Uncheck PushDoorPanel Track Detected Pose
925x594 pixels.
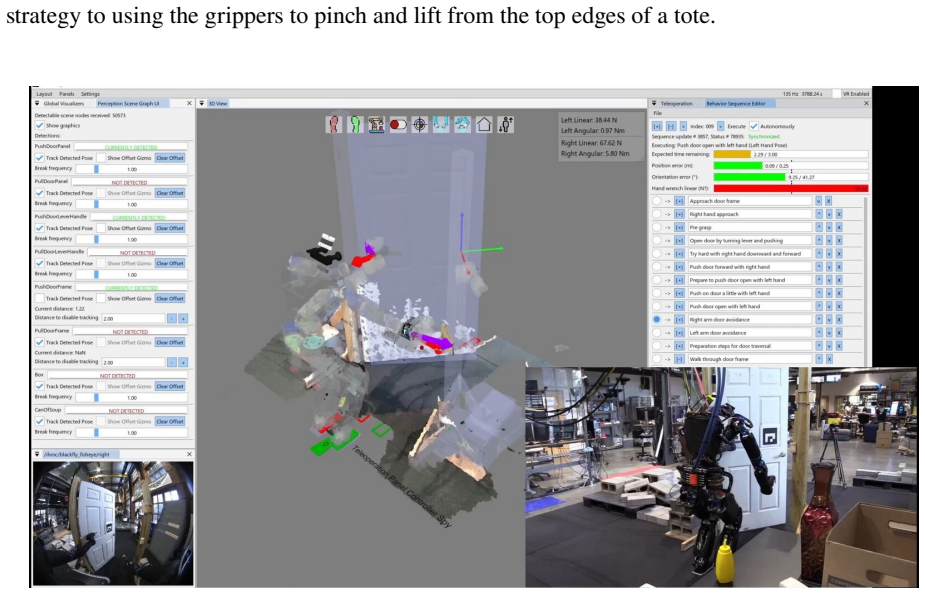click(x=40, y=158)
